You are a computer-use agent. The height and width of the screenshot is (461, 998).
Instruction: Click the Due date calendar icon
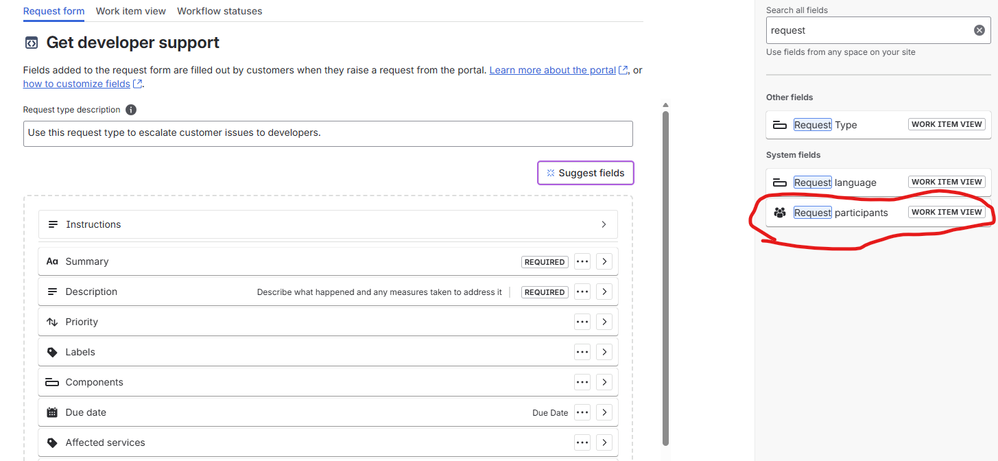(x=52, y=413)
